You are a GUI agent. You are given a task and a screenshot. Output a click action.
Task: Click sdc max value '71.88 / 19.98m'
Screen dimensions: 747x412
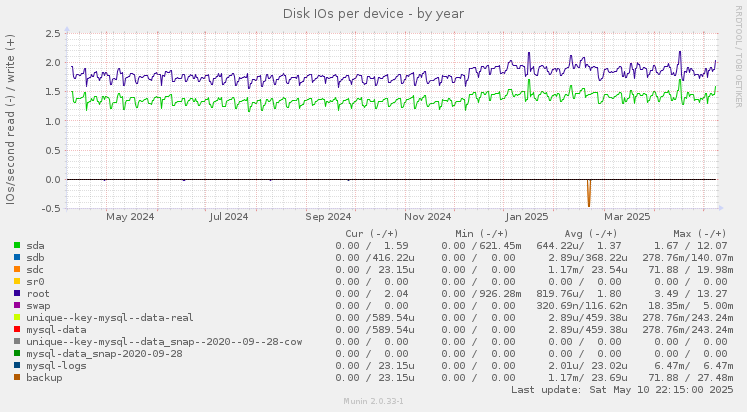click(x=691, y=270)
